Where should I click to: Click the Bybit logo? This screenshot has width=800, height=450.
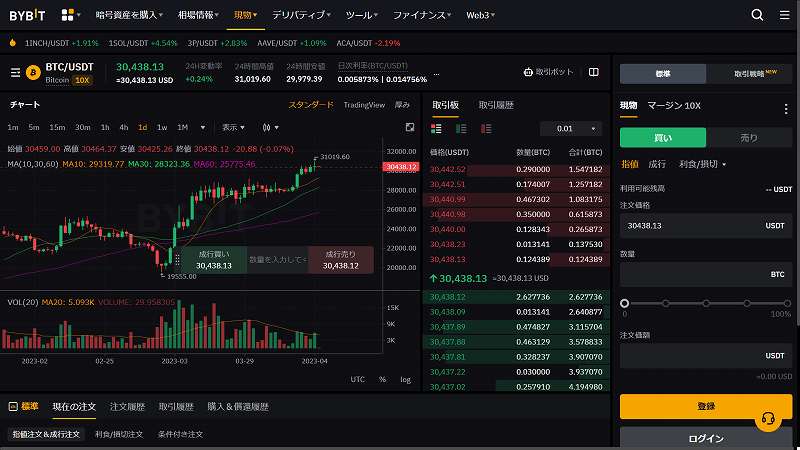(x=27, y=15)
